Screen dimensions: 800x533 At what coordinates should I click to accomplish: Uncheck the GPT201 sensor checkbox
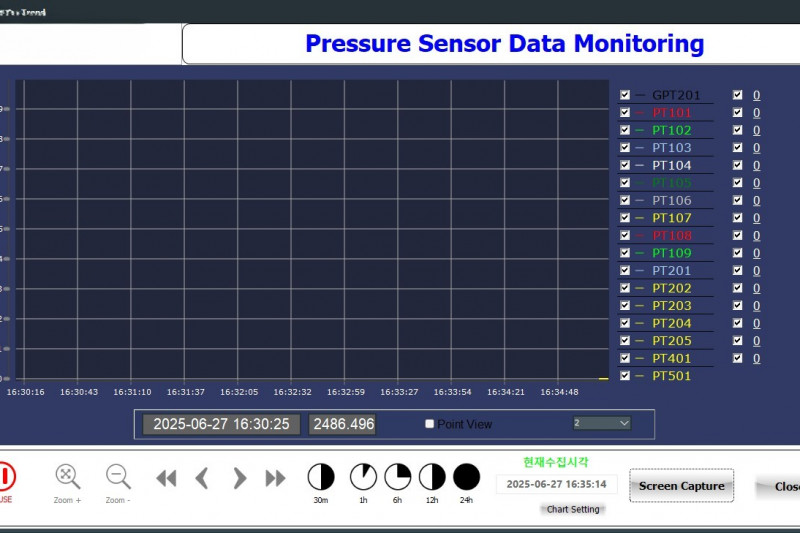click(625, 95)
